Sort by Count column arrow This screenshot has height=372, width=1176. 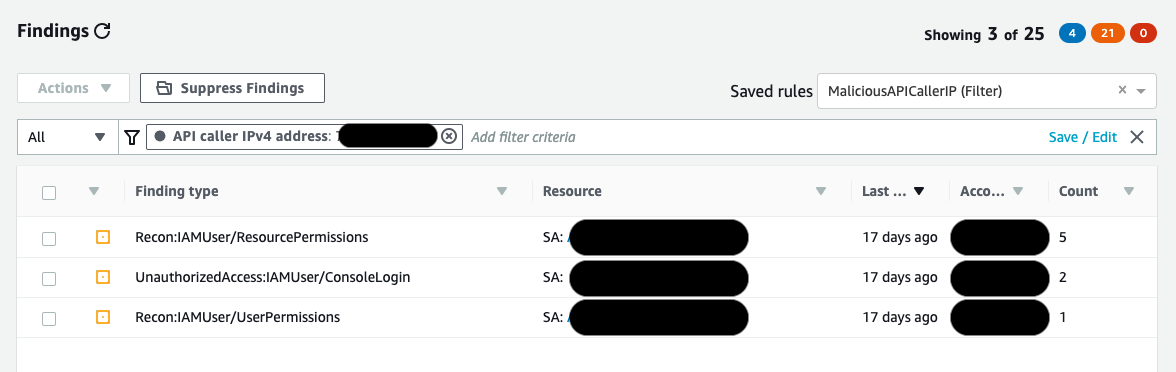coord(1129,192)
